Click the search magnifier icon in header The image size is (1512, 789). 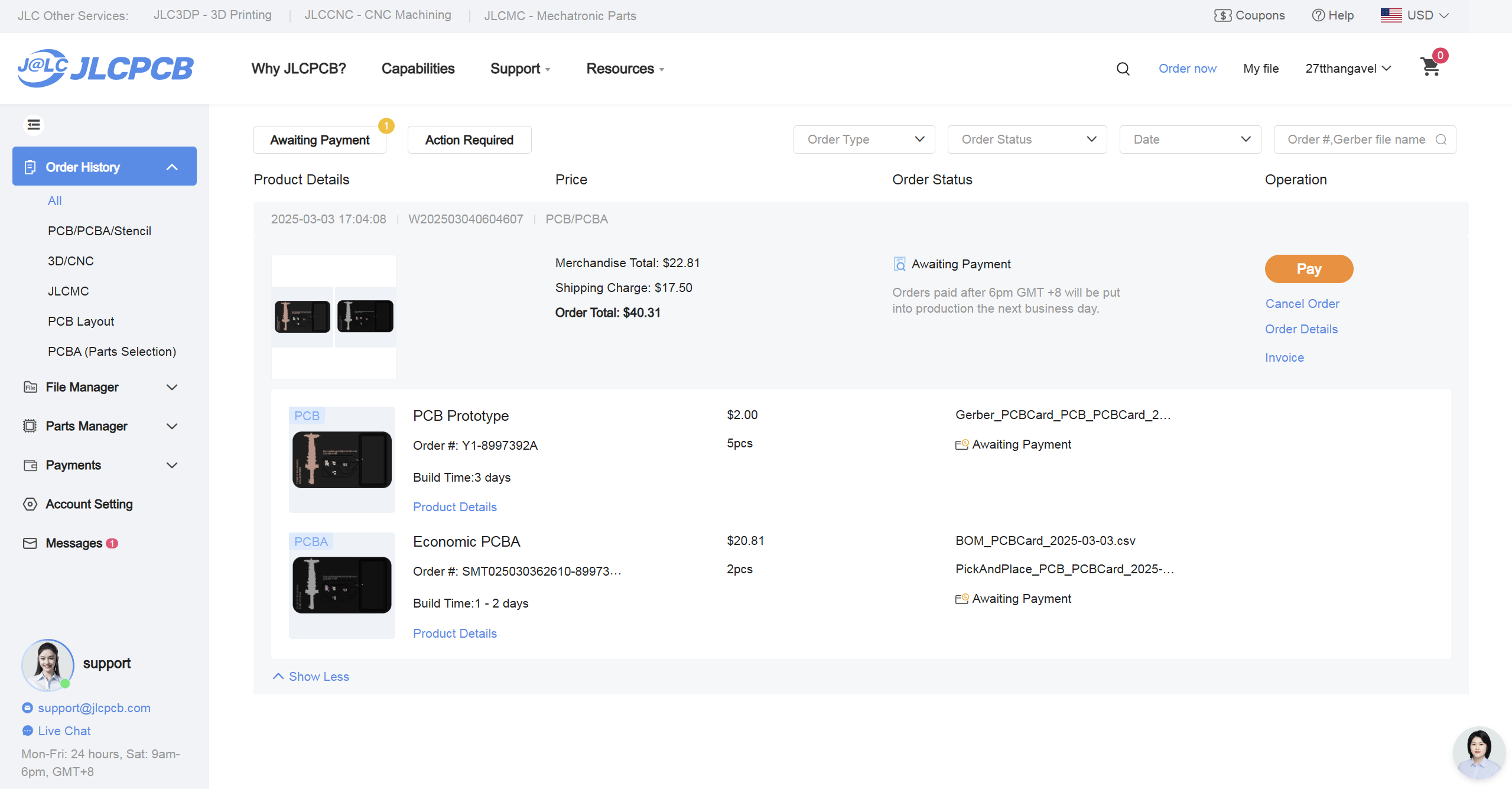(1123, 69)
